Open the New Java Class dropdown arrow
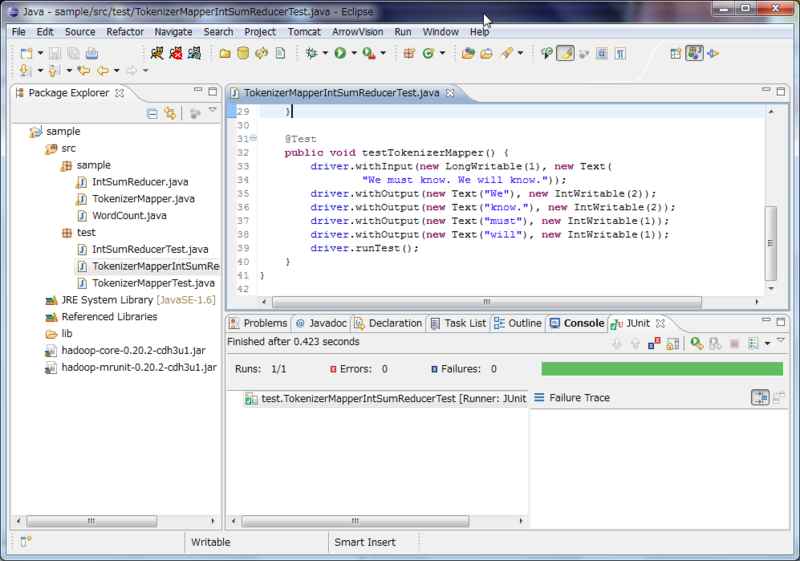This screenshot has width=800, height=561. [x=442, y=53]
